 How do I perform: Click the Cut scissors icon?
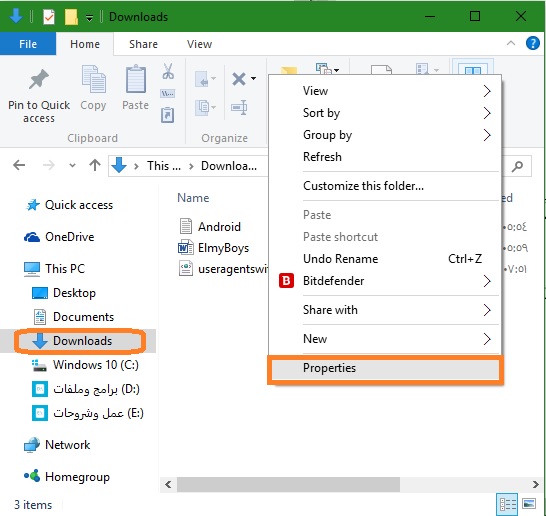(x=168, y=71)
